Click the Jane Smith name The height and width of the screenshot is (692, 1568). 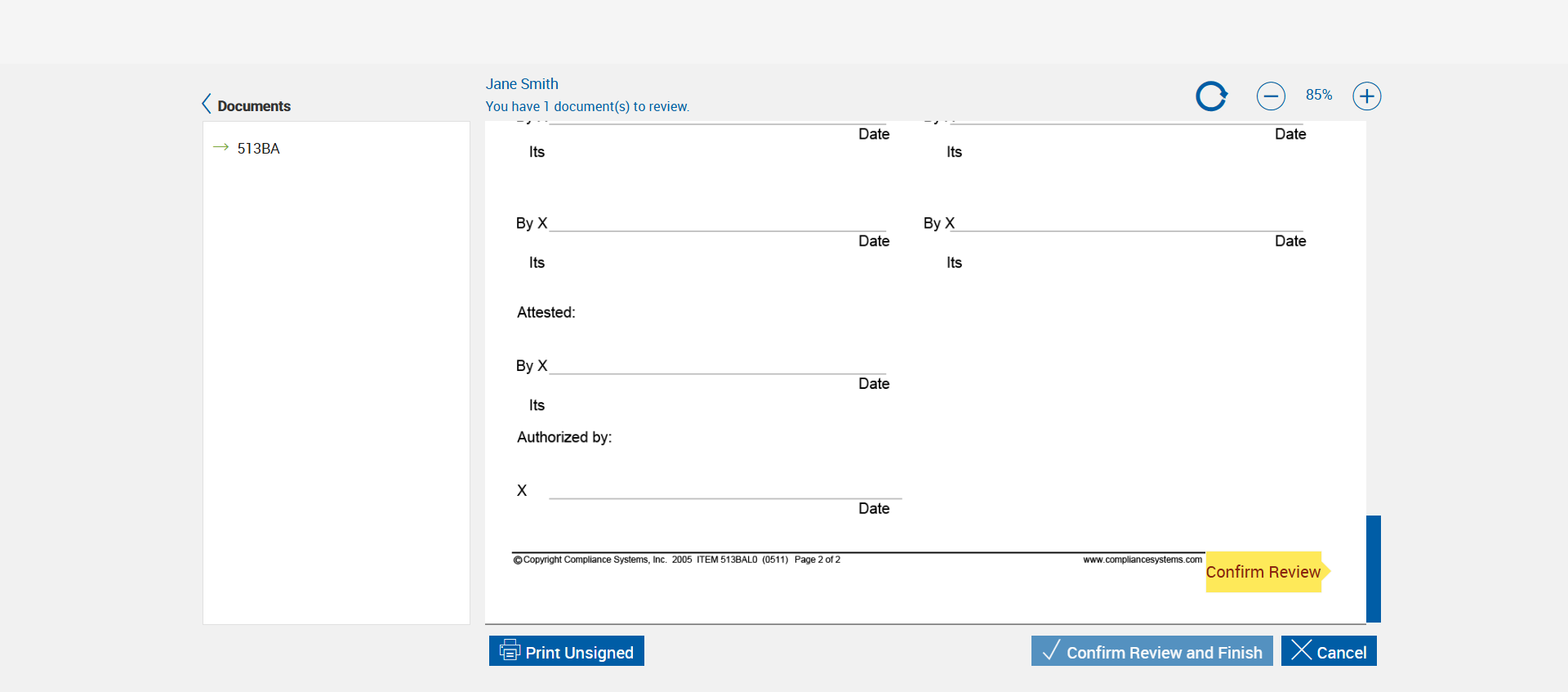(x=522, y=84)
